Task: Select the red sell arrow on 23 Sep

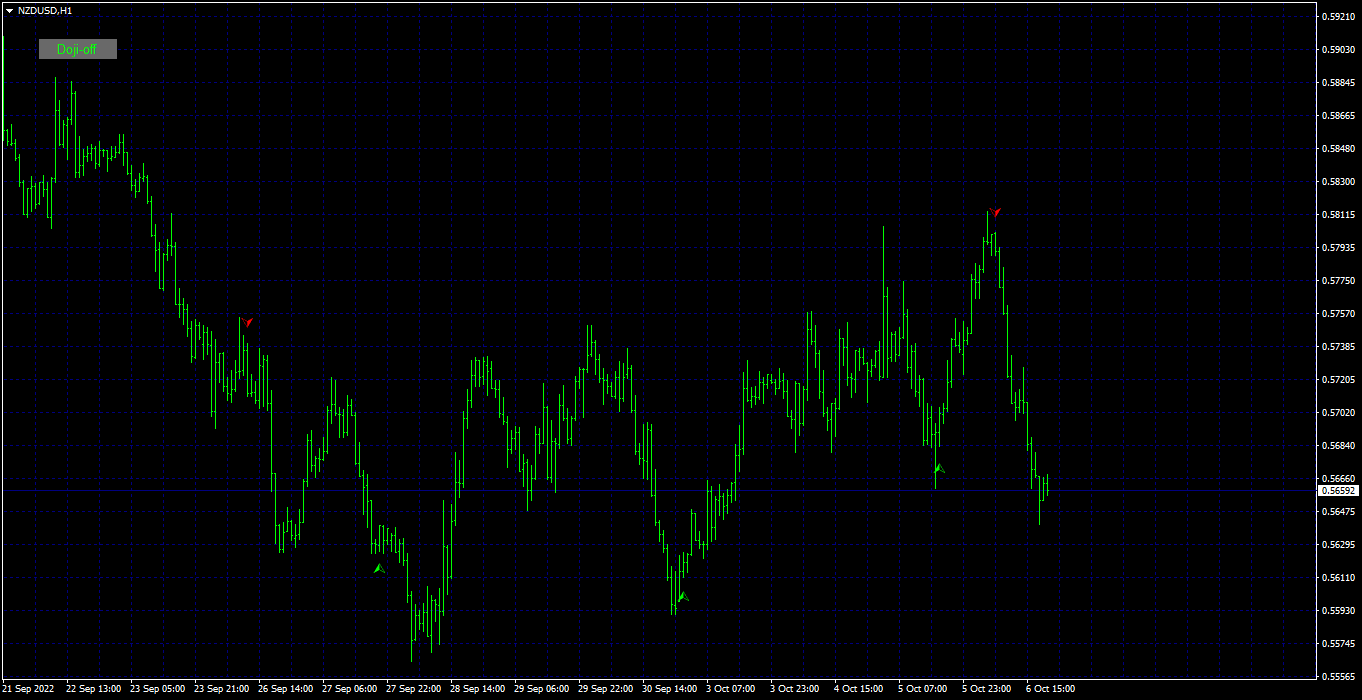Action: pos(248,322)
